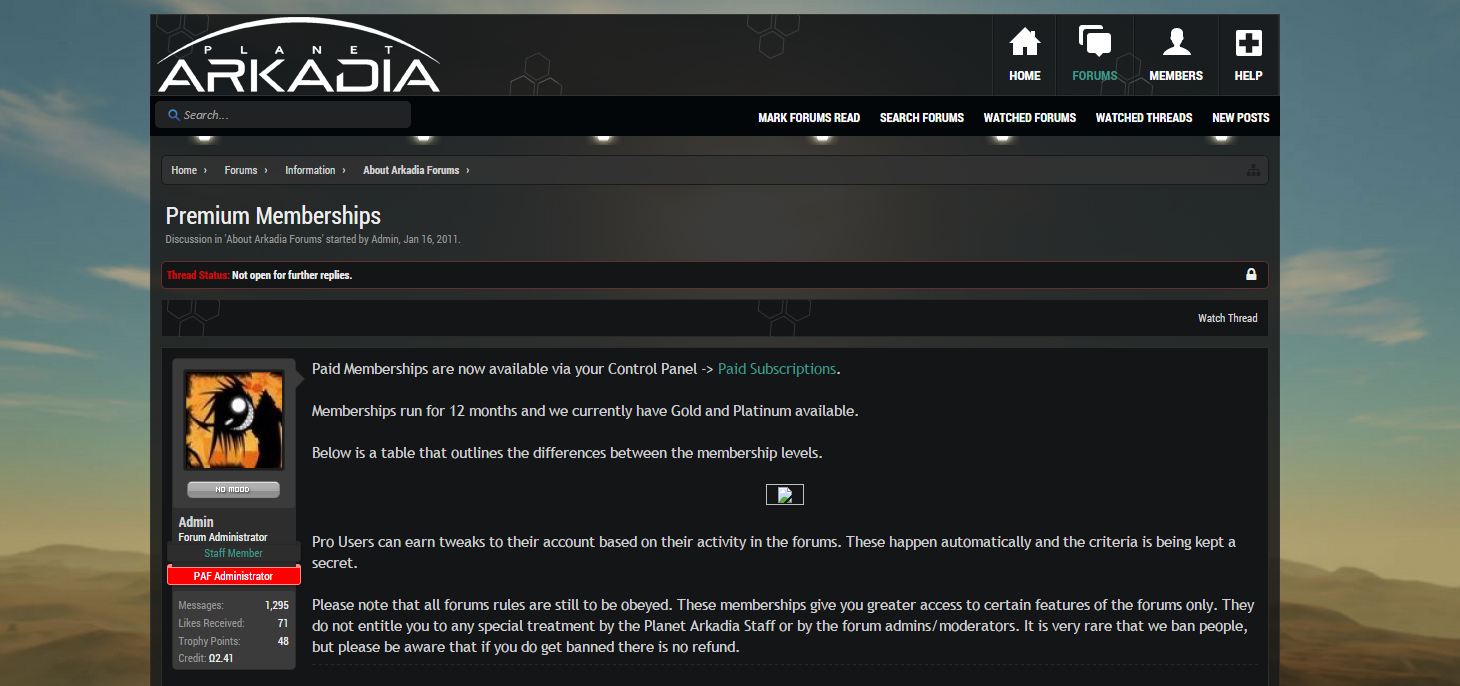Click the Paid Subscriptions link
Image resolution: width=1460 pixels, height=686 pixels.
pos(776,369)
